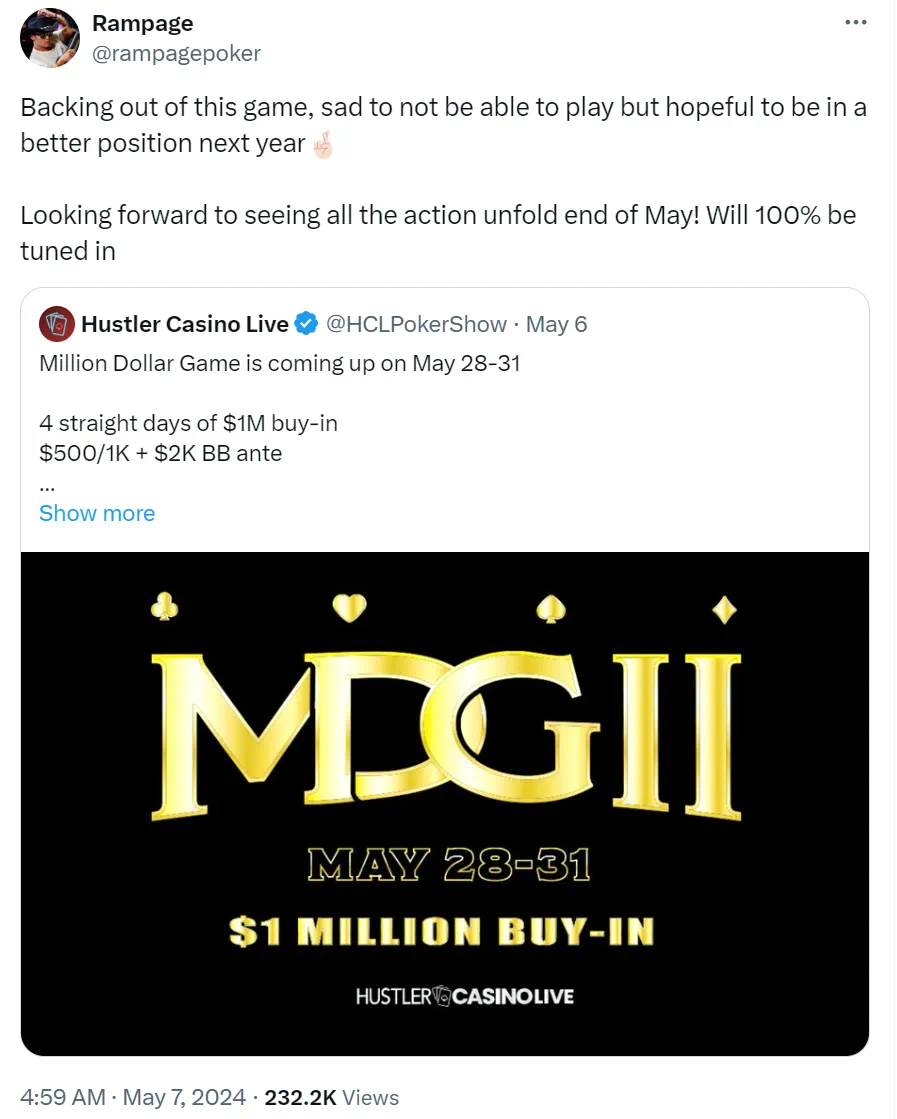
Task: Click the golden club suit symbol
Action: (x=163, y=605)
